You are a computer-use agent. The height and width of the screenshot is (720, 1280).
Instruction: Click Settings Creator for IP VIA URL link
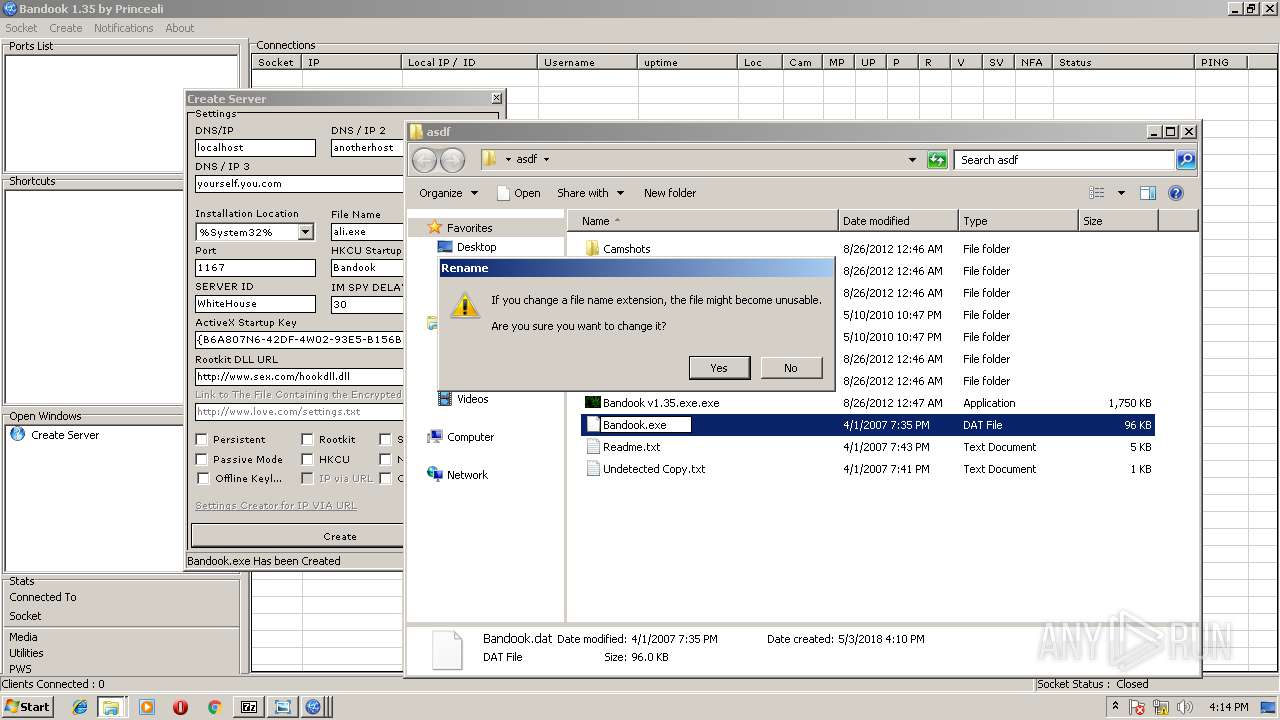tap(276, 505)
